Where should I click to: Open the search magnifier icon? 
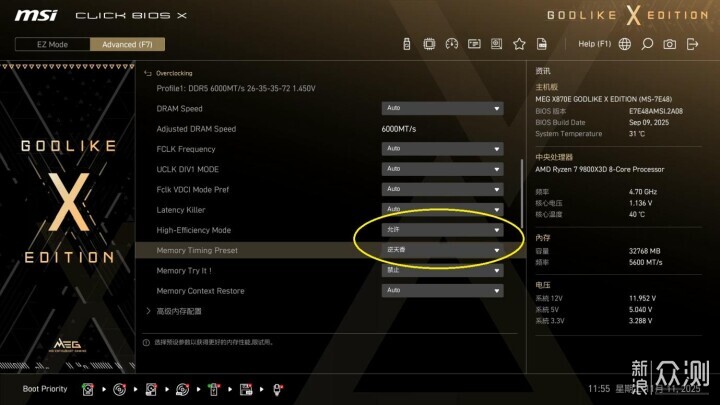click(x=647, y=44)
